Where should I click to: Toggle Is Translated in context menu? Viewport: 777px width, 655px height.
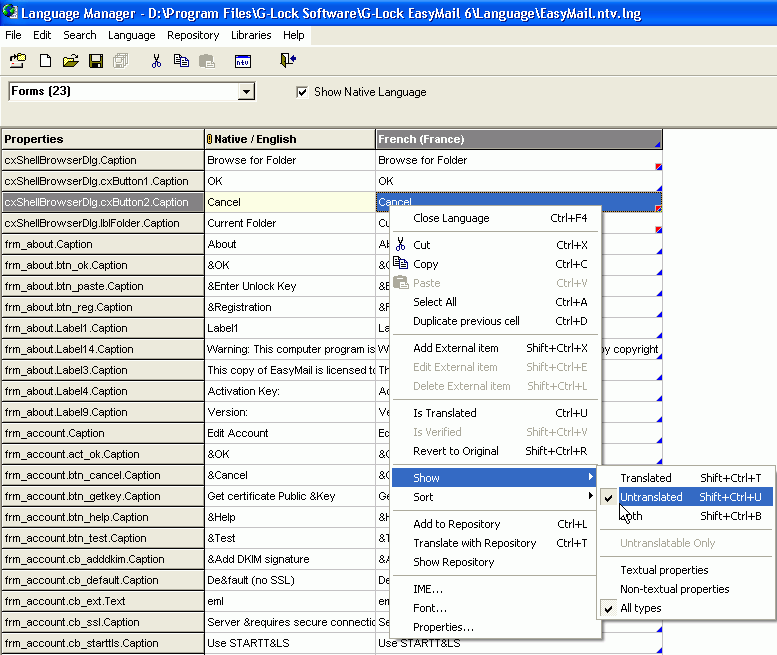click(x=495, y=413)
